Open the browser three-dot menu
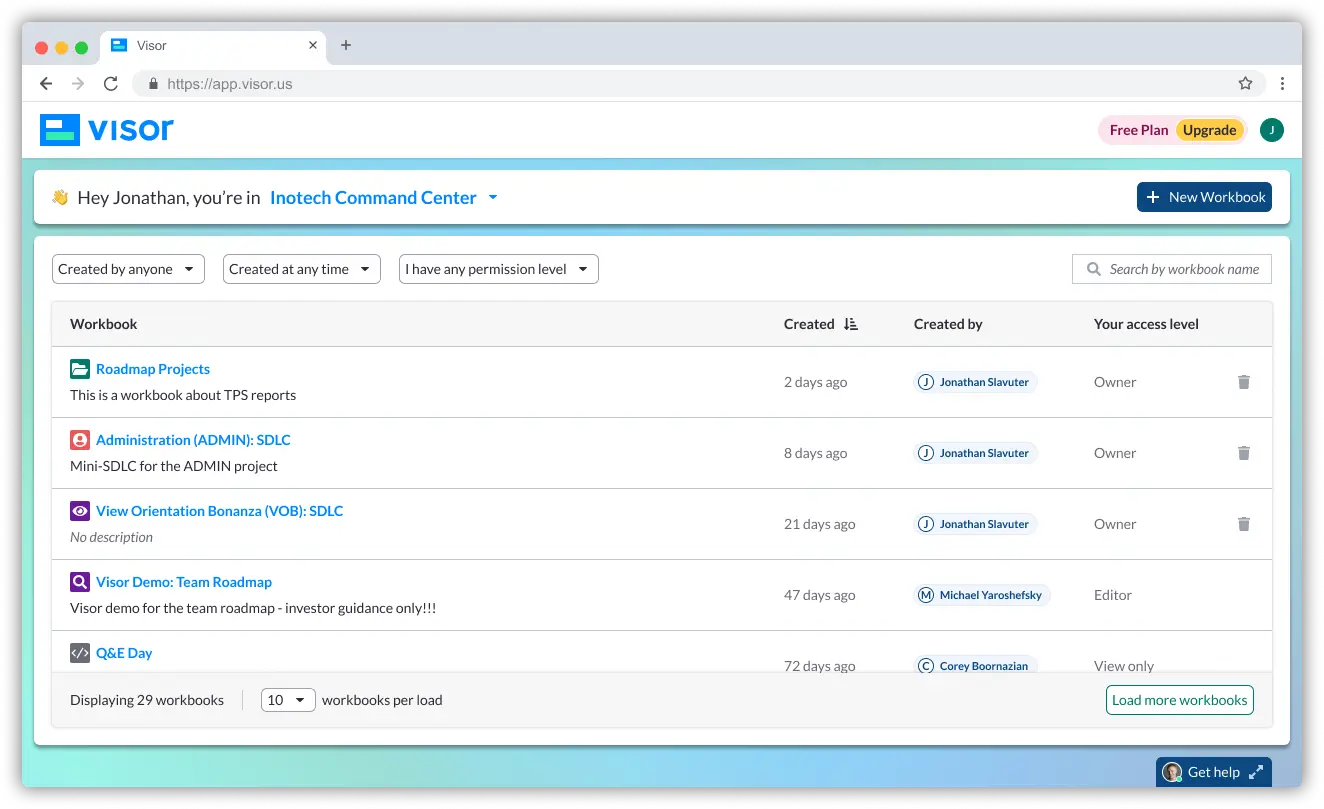Screen dimensions: 1324x809 [1282, 84]
